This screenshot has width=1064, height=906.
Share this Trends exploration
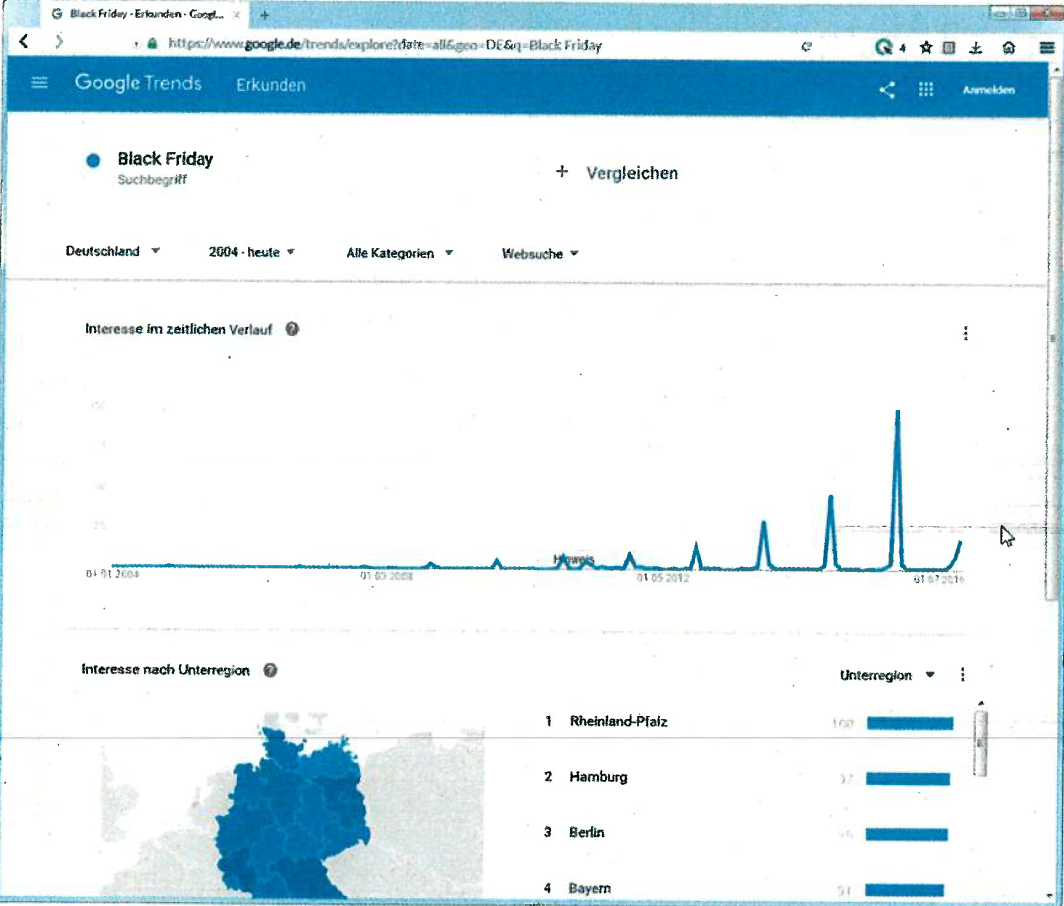pyautogui.click(x=887, y=90)
